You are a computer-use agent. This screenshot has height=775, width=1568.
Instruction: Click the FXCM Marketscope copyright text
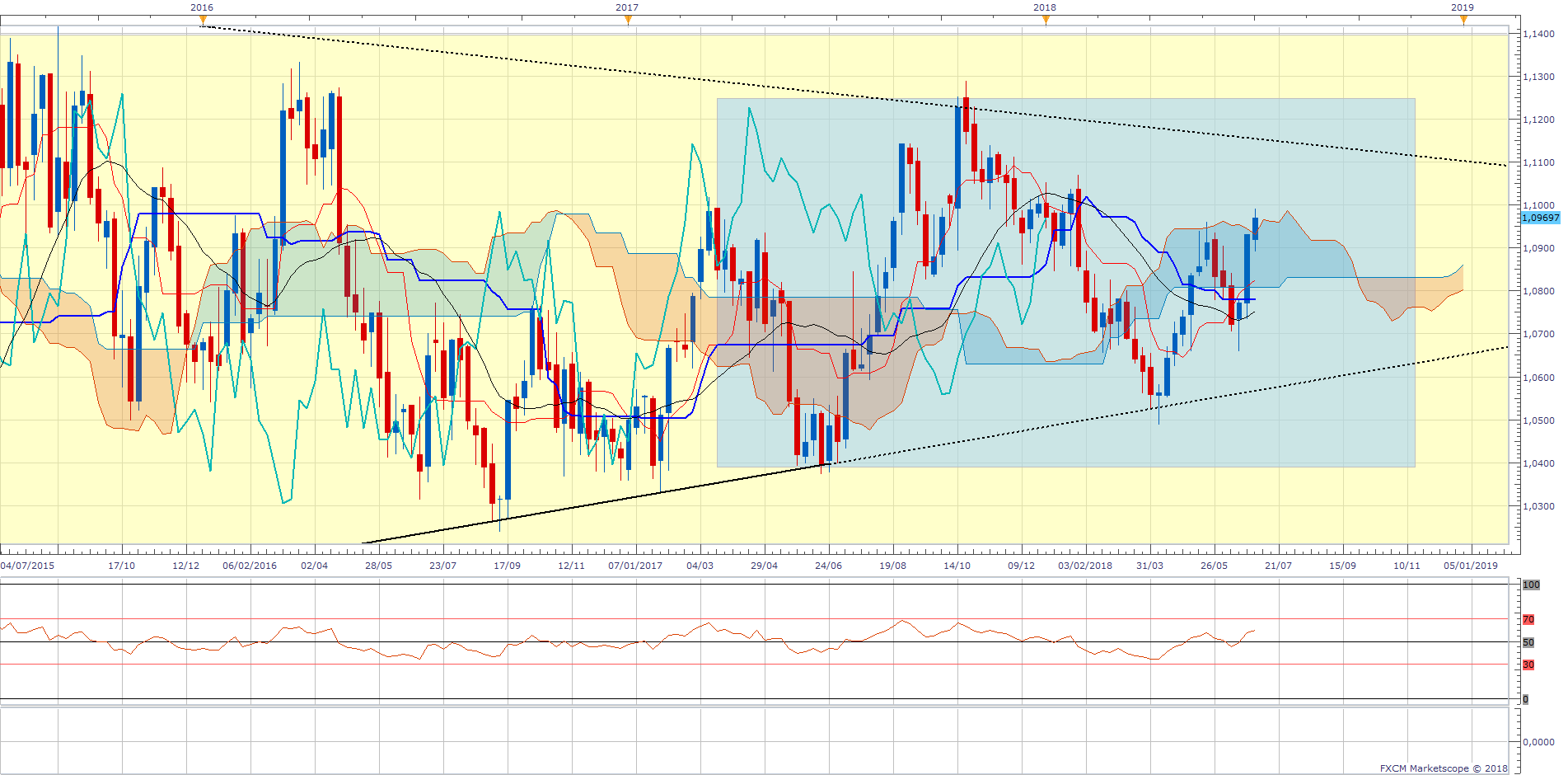pyautogui.click(x=1443, y=768)
